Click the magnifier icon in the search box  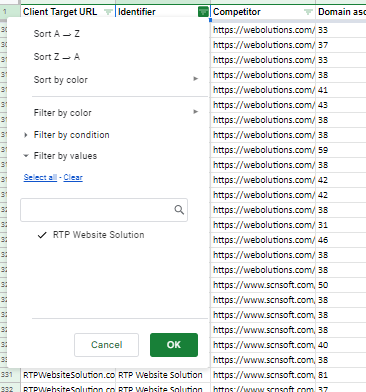click(179, 210)
